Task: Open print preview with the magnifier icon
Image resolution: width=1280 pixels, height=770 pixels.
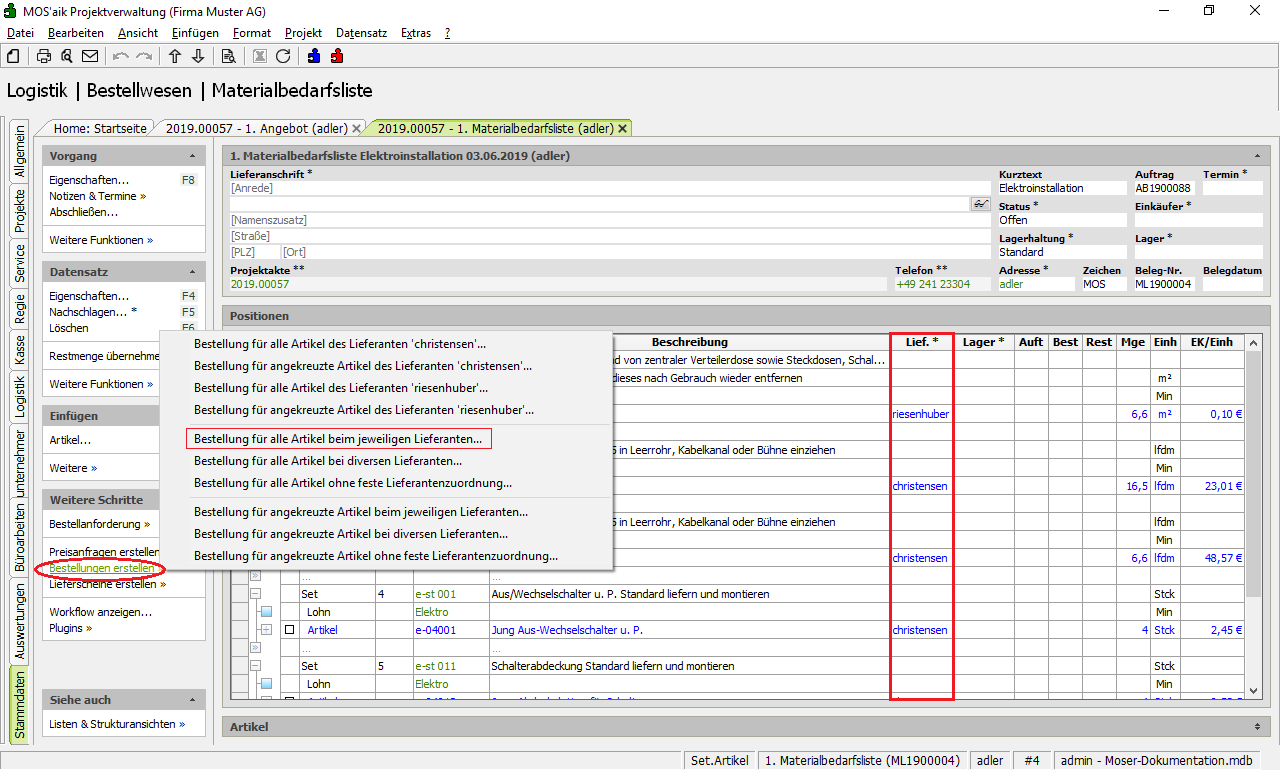Action: [67, 56]
